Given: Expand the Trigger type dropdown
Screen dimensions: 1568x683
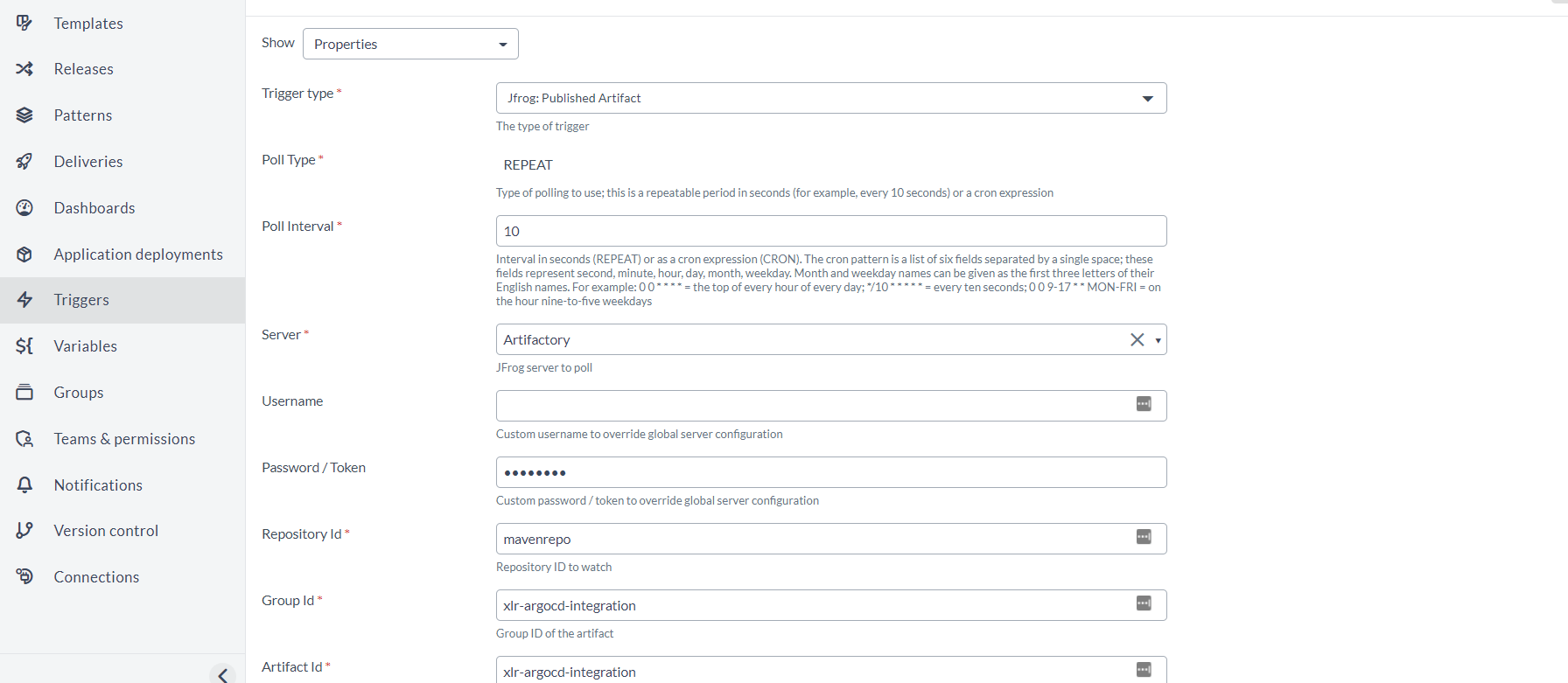Looking at the screenshot, I should coord(1147,98).
